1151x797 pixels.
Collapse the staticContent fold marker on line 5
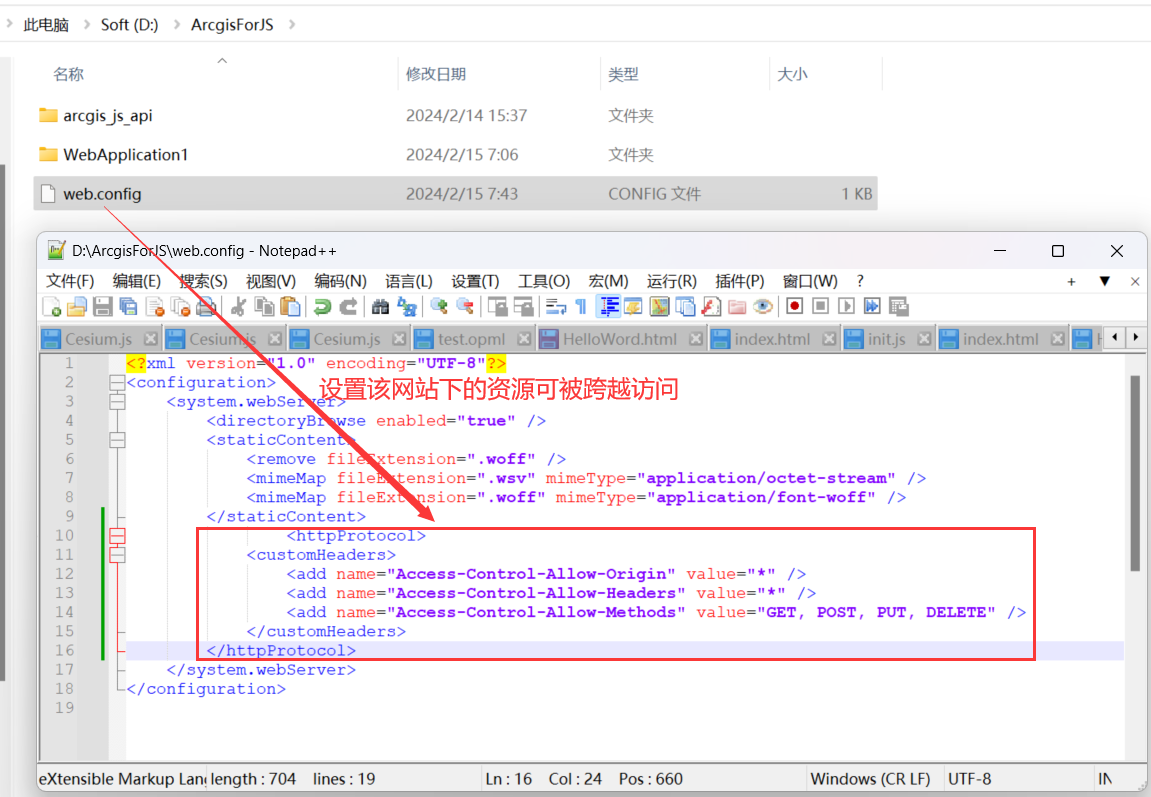click(x=117, y=439)
